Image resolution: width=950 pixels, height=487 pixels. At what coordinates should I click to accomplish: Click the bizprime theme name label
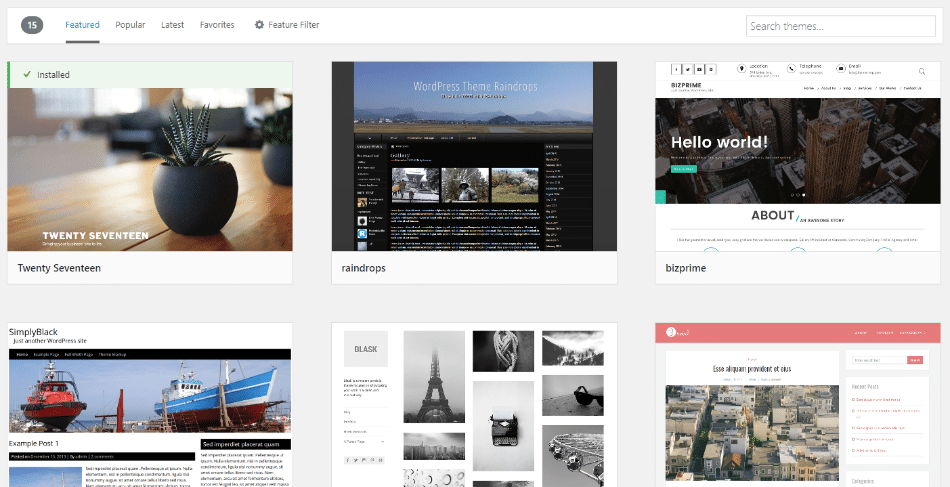click(x=686, y=268)
